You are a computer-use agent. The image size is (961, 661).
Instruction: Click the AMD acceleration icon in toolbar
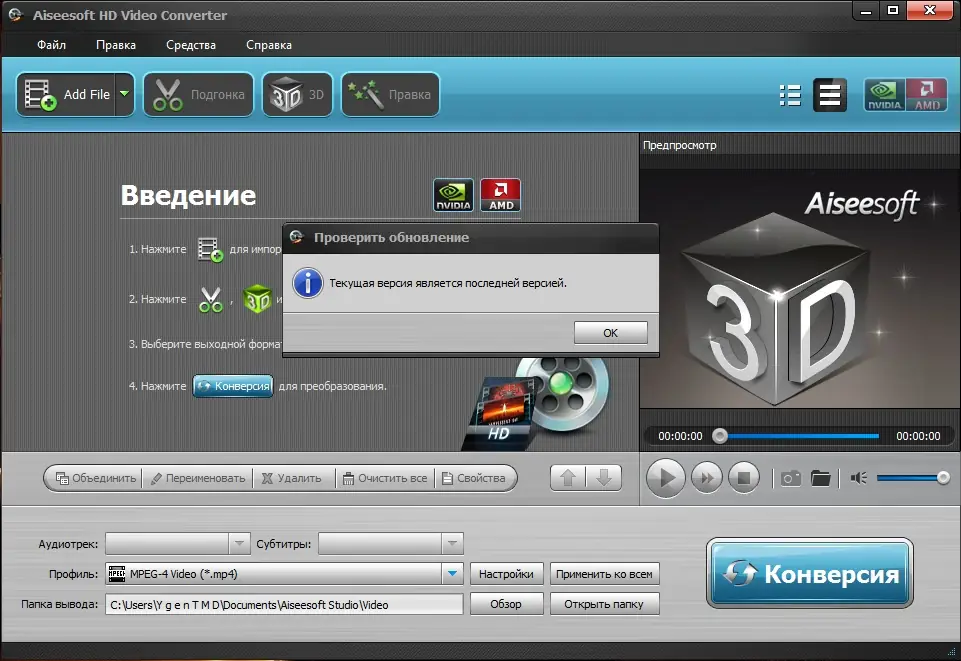point(927,95)
